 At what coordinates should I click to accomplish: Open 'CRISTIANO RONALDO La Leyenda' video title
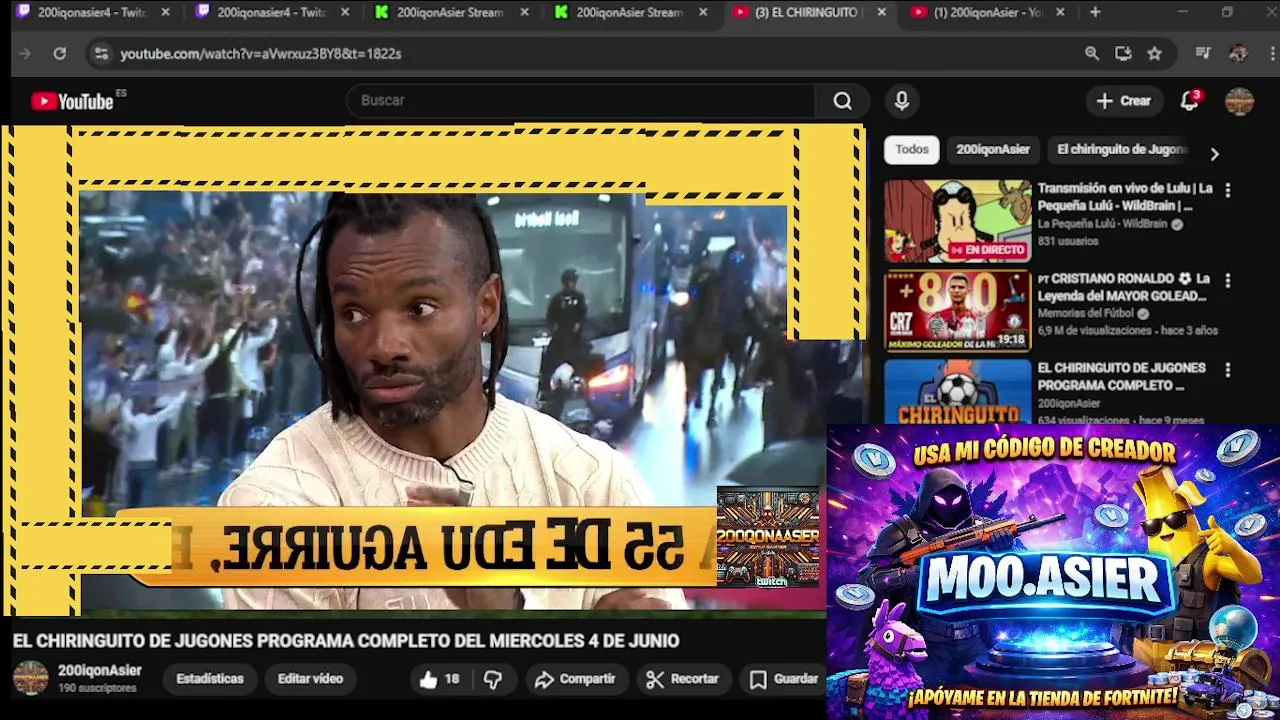pos(1124,287)
